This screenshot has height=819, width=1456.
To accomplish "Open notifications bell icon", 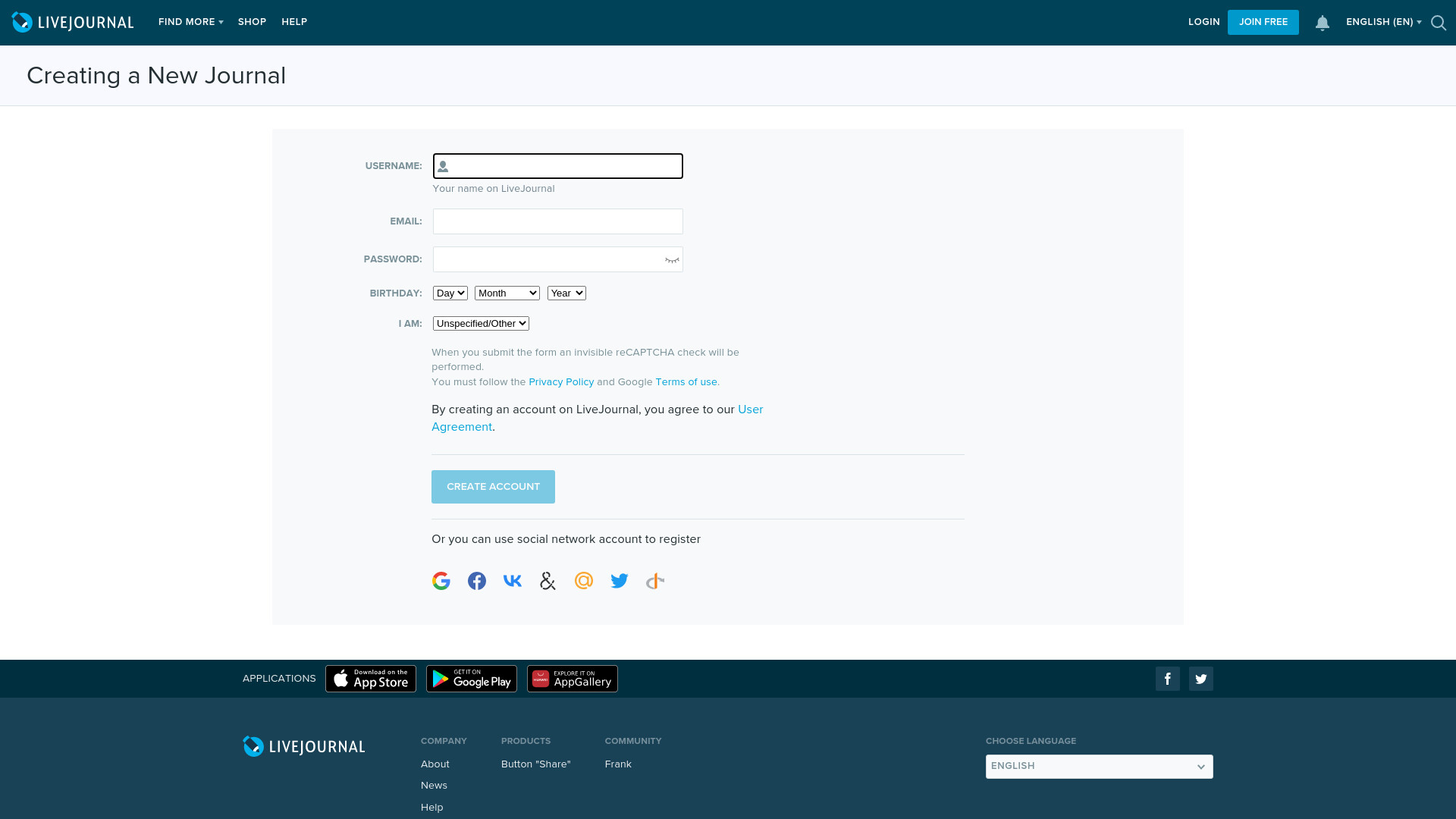I will click(x=1323, y=23).
